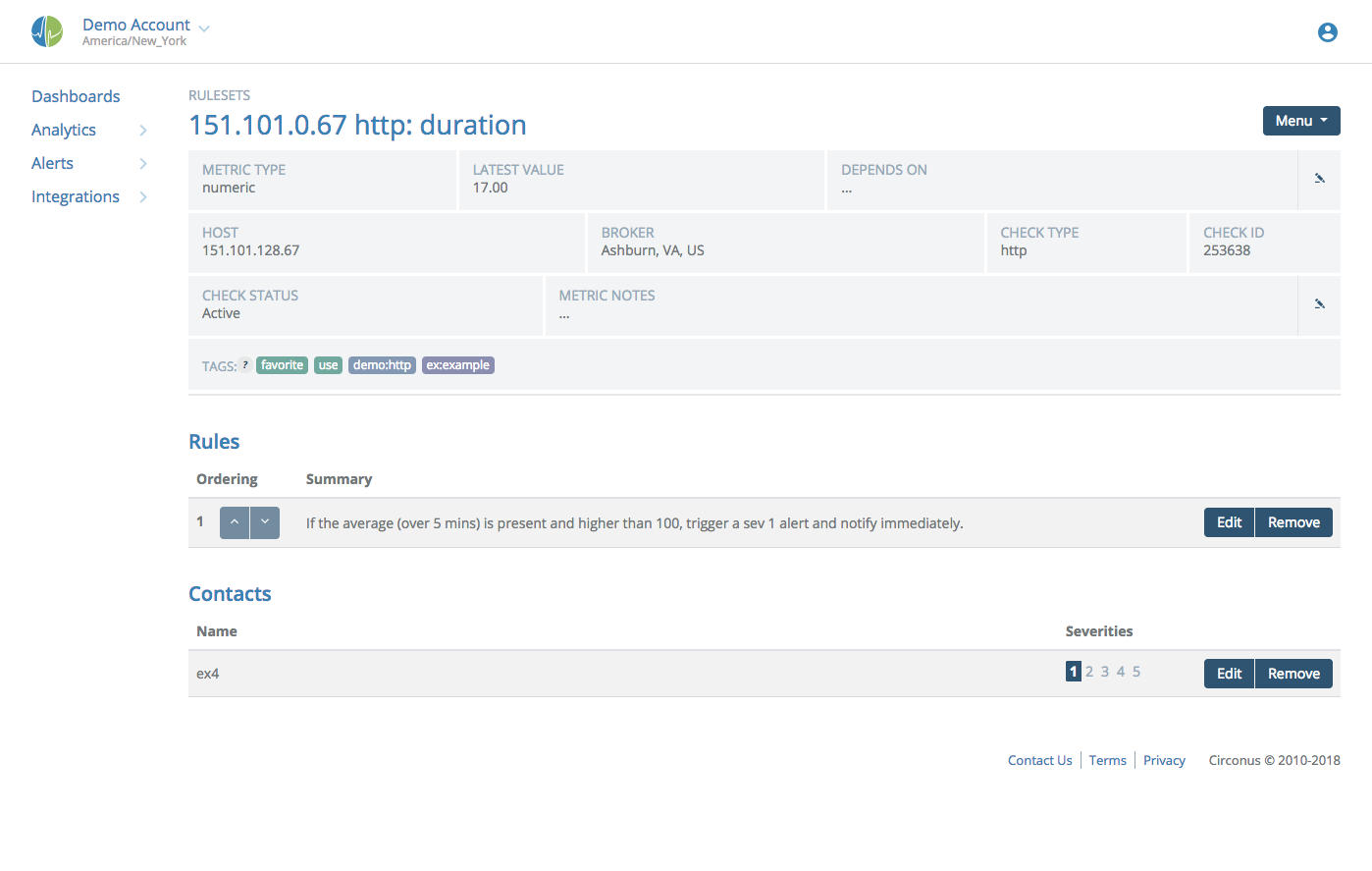Expand the Alerts sidebar section
This screenshot has width=1372, height=871.
click(x=52, y=163)
